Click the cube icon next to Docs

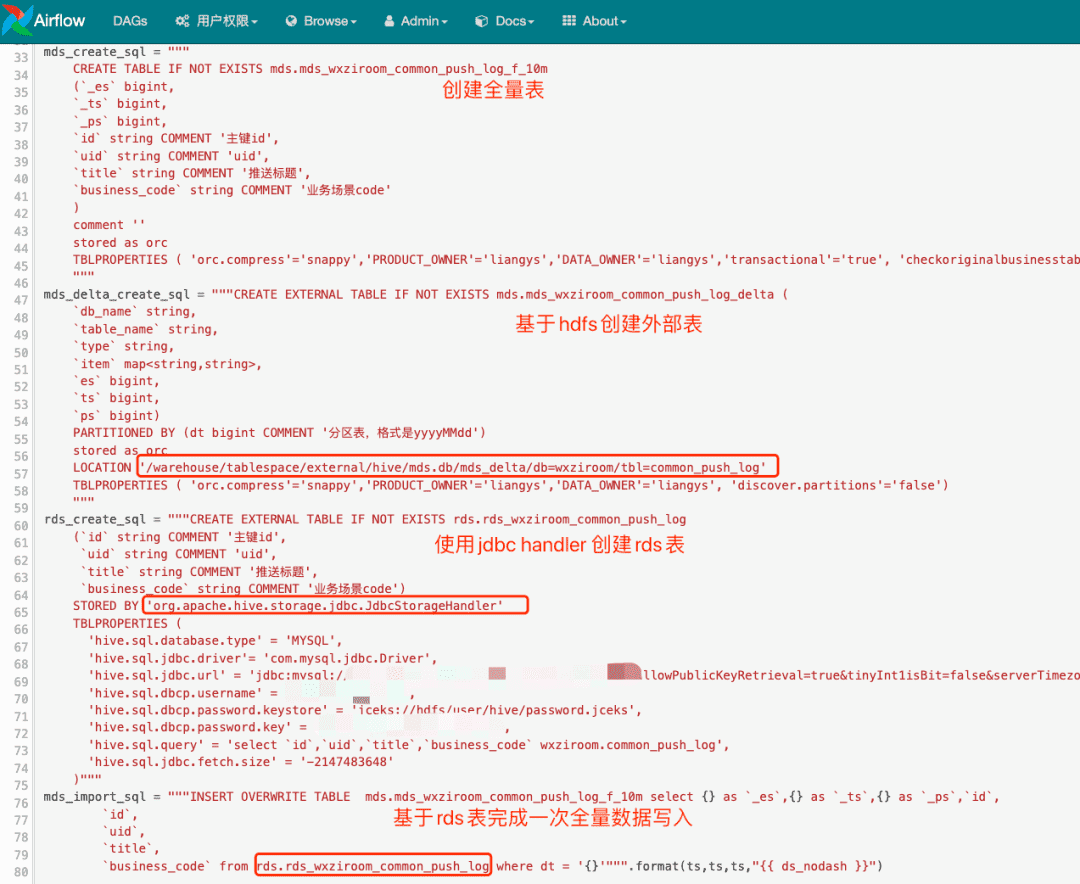pos(482,21)
